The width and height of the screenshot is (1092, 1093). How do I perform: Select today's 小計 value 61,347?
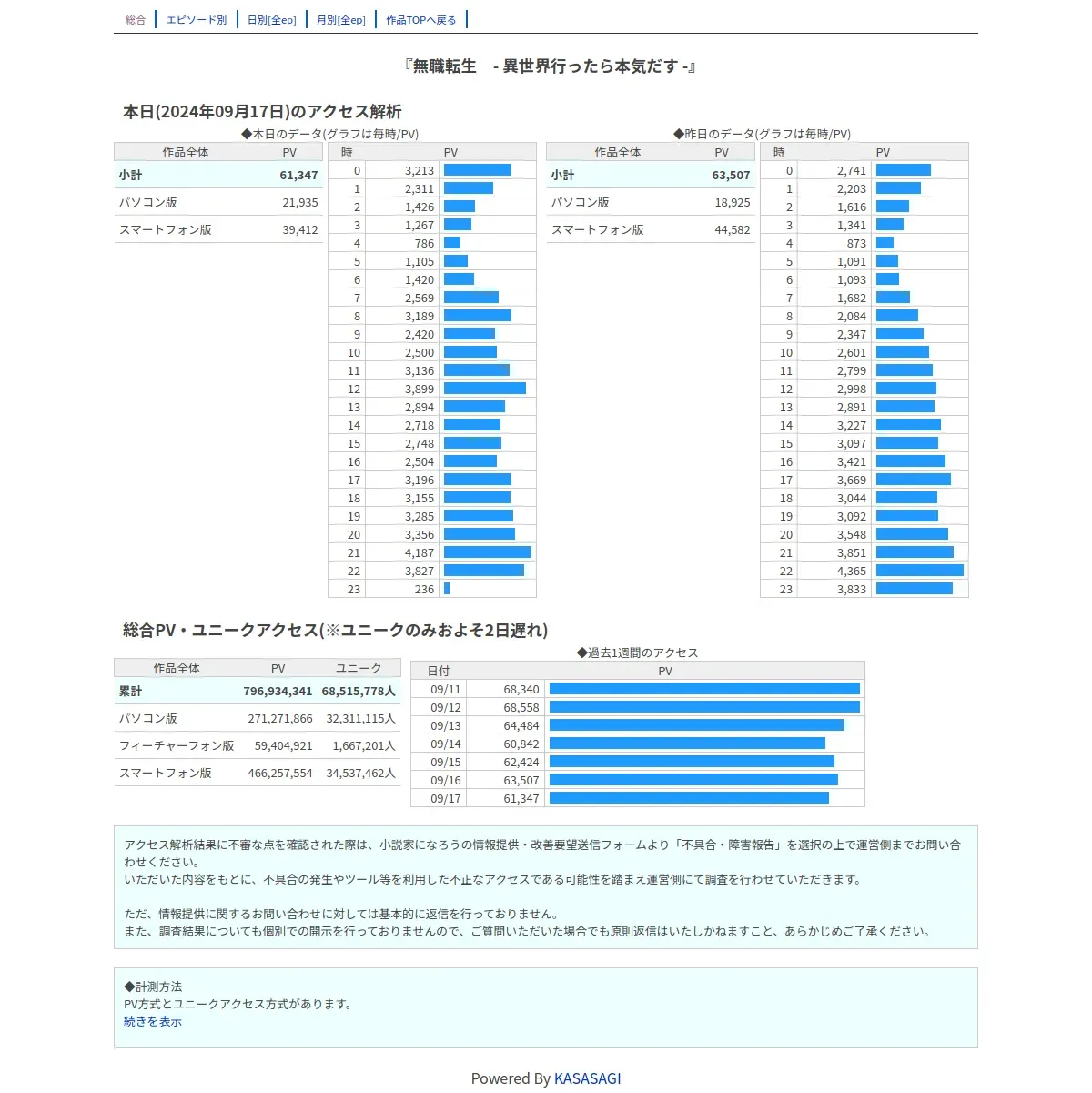click(298, 175)
